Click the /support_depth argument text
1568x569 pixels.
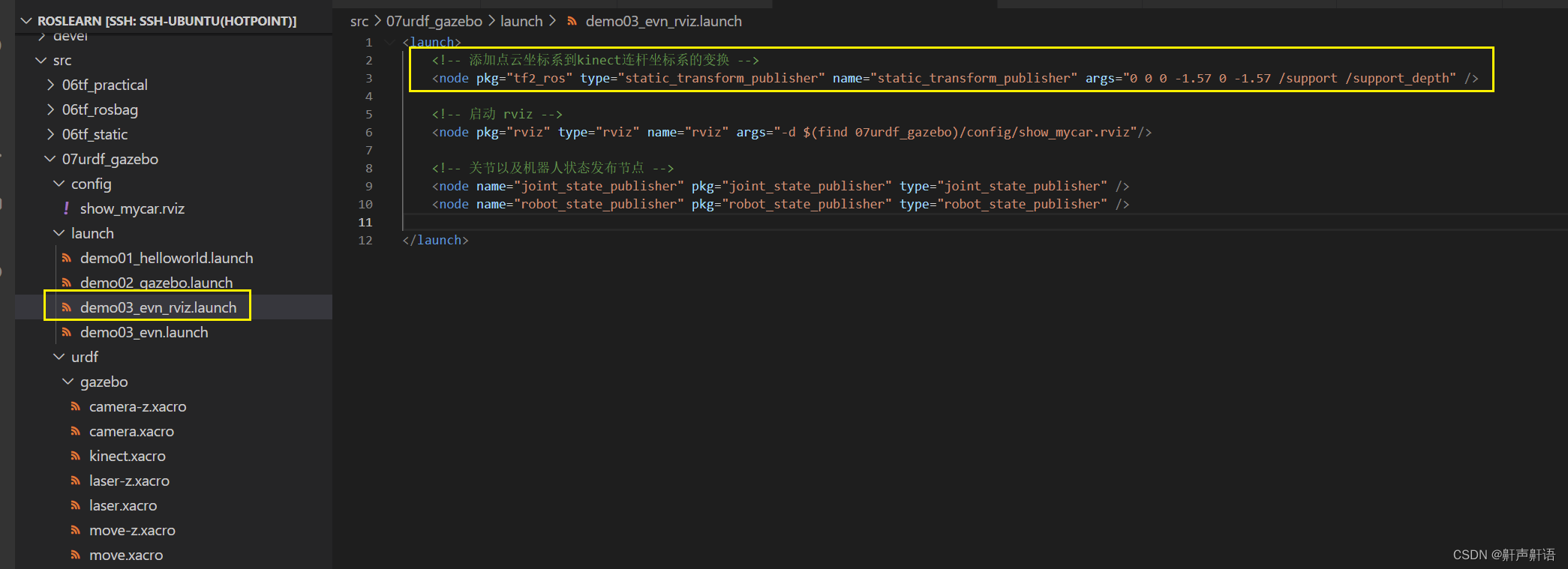(x=1401, y=78)
